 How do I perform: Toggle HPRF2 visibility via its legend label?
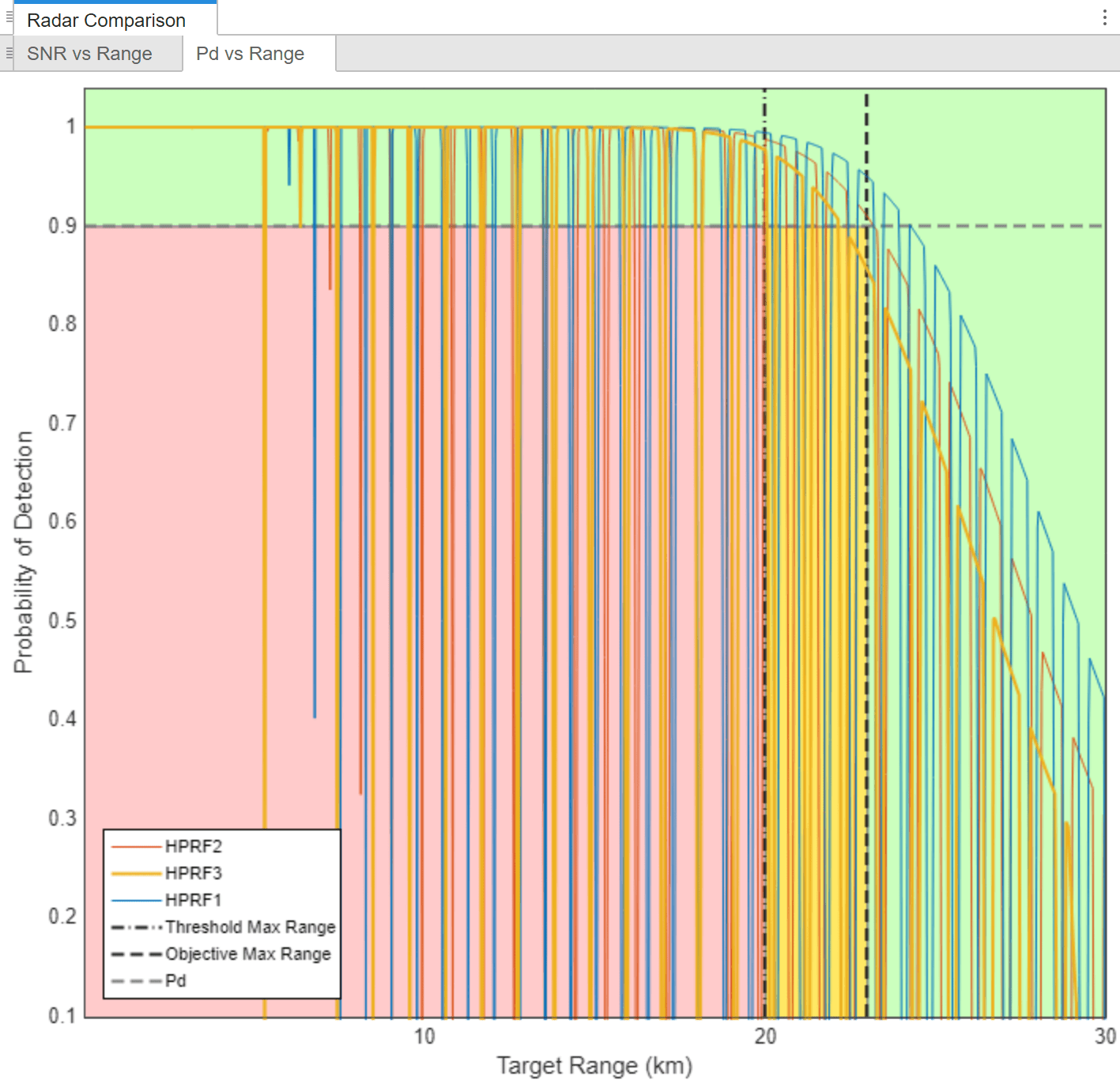(x=193, y=846)
